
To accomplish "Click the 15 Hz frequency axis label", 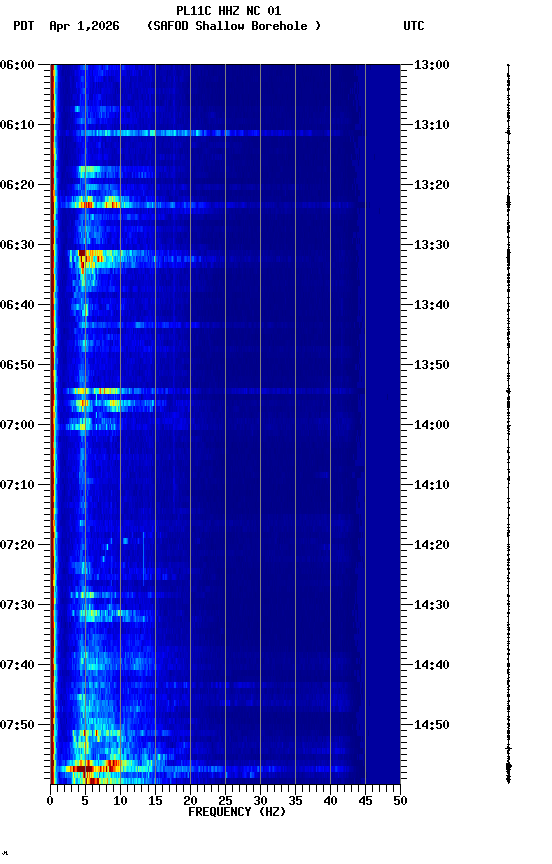I will 155,801.
